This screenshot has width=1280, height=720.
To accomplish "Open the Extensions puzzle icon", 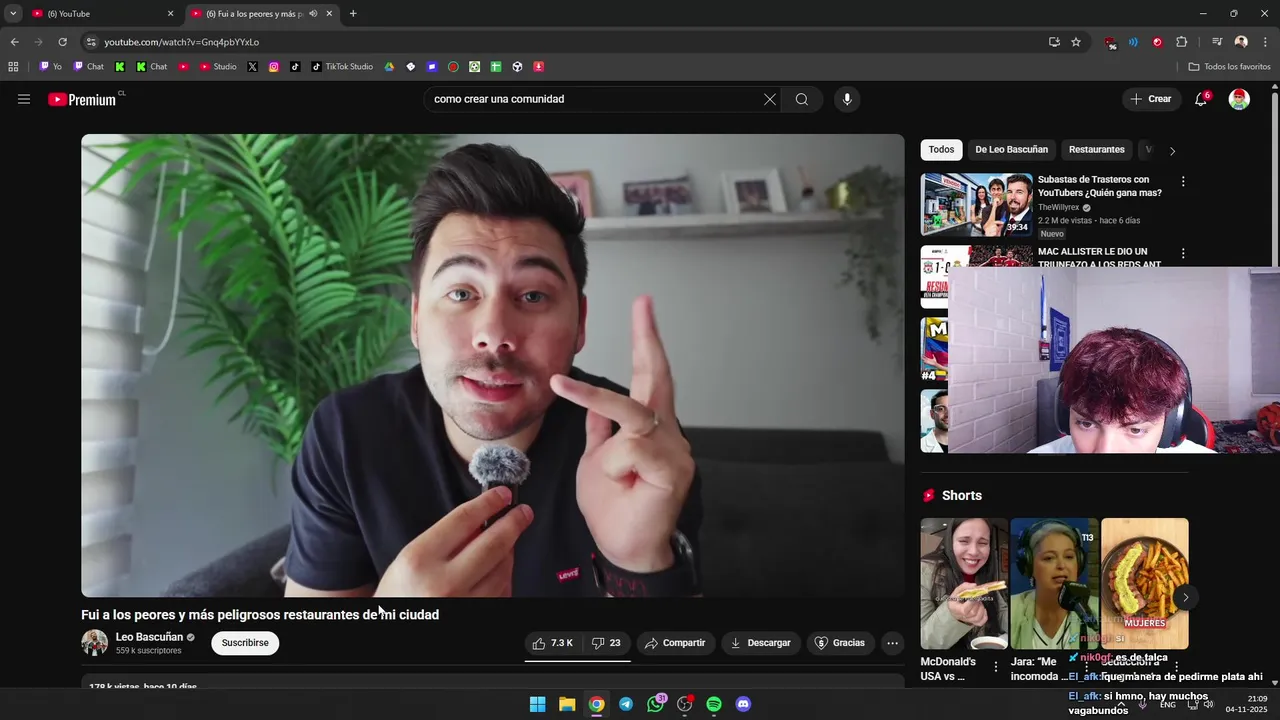I will [x=1181, y=42].
